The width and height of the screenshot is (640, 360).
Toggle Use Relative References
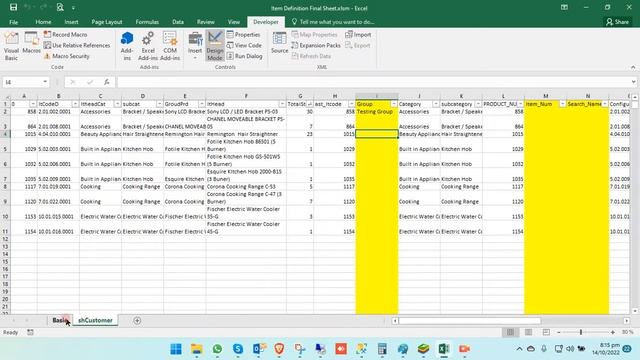(77, 45)
